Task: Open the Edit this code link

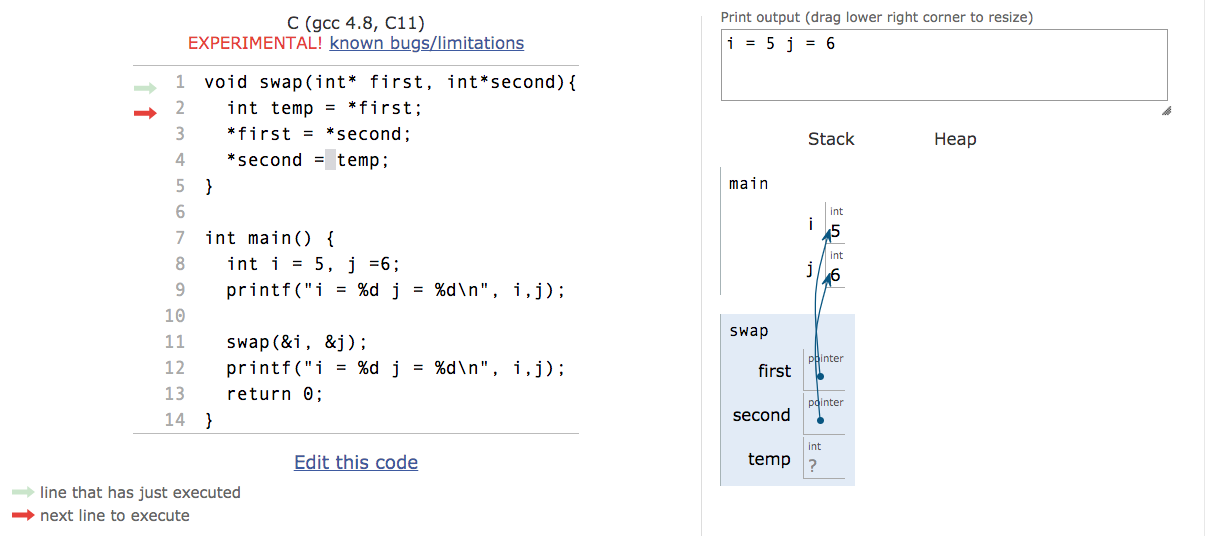Action: [x=356, y=462]
